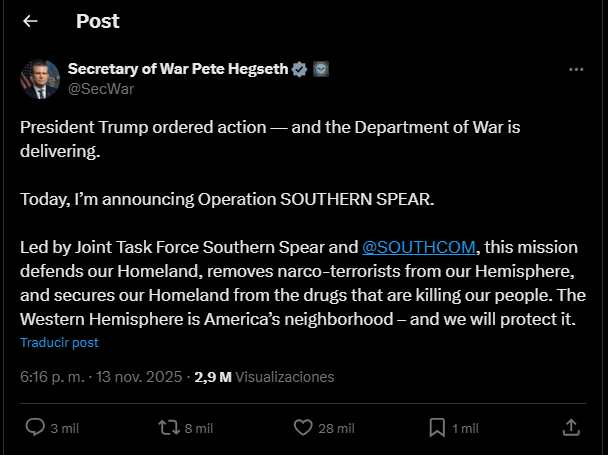Click the 8 mil reposts count
Image resolution: width=608 pixels, height=455 pixels.
click(199, 428)
